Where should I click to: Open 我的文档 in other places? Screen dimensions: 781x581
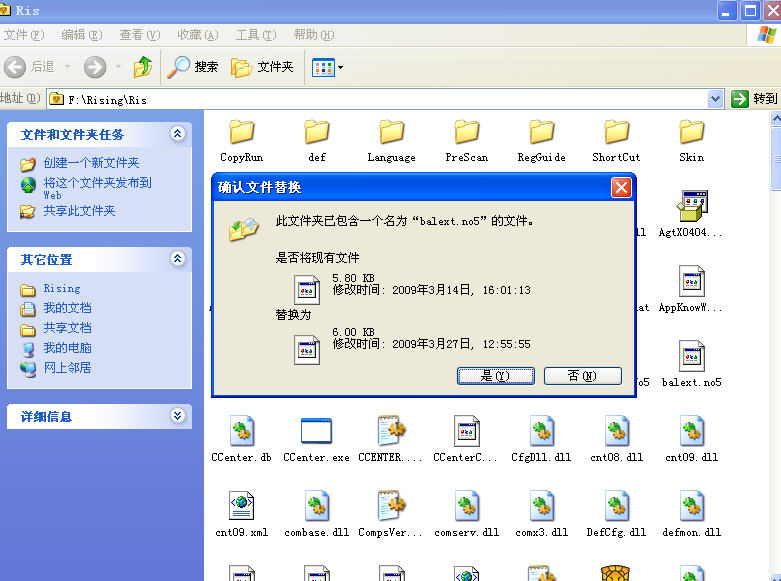point(67,308)
